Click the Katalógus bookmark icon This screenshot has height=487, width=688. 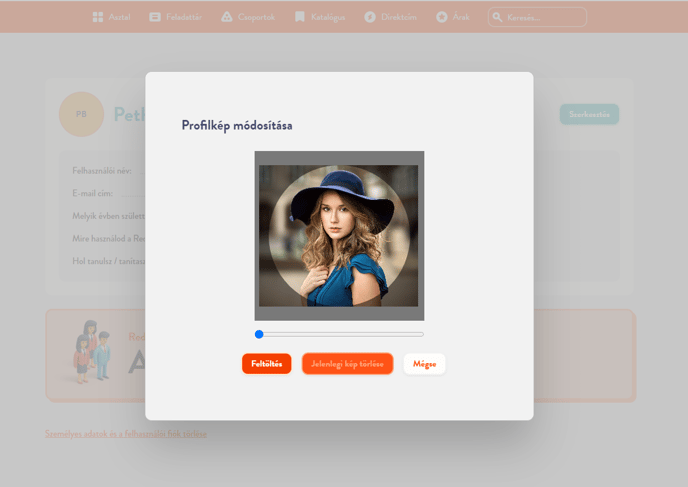point(300,17)
